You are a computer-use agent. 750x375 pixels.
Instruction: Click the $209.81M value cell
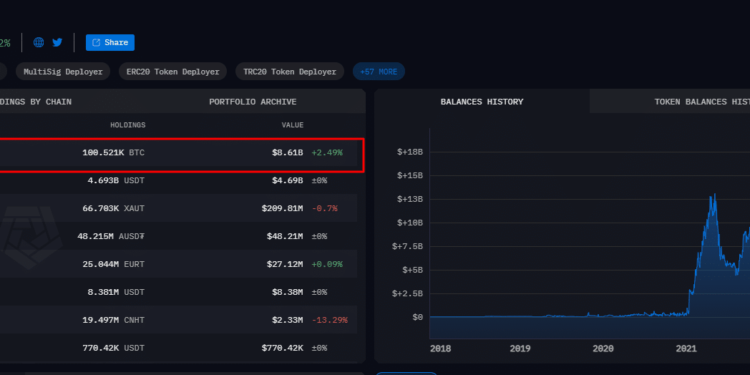pos(282,209)
